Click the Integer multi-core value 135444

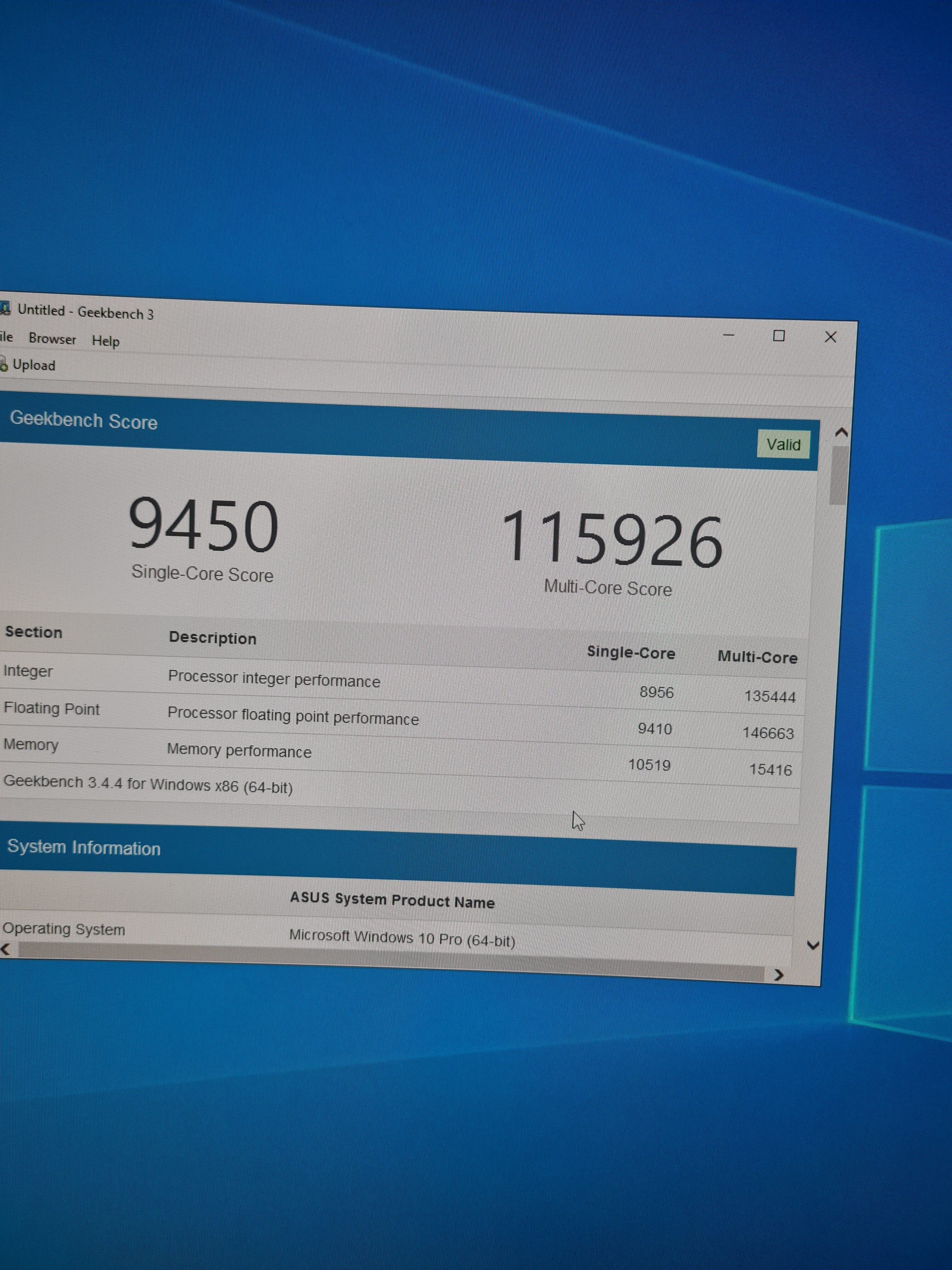pos(769,697)
